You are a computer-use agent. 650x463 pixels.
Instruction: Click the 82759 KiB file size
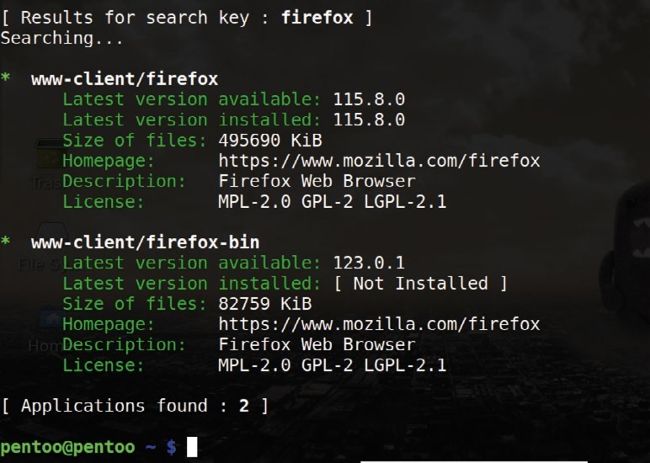tap(264, 303)
